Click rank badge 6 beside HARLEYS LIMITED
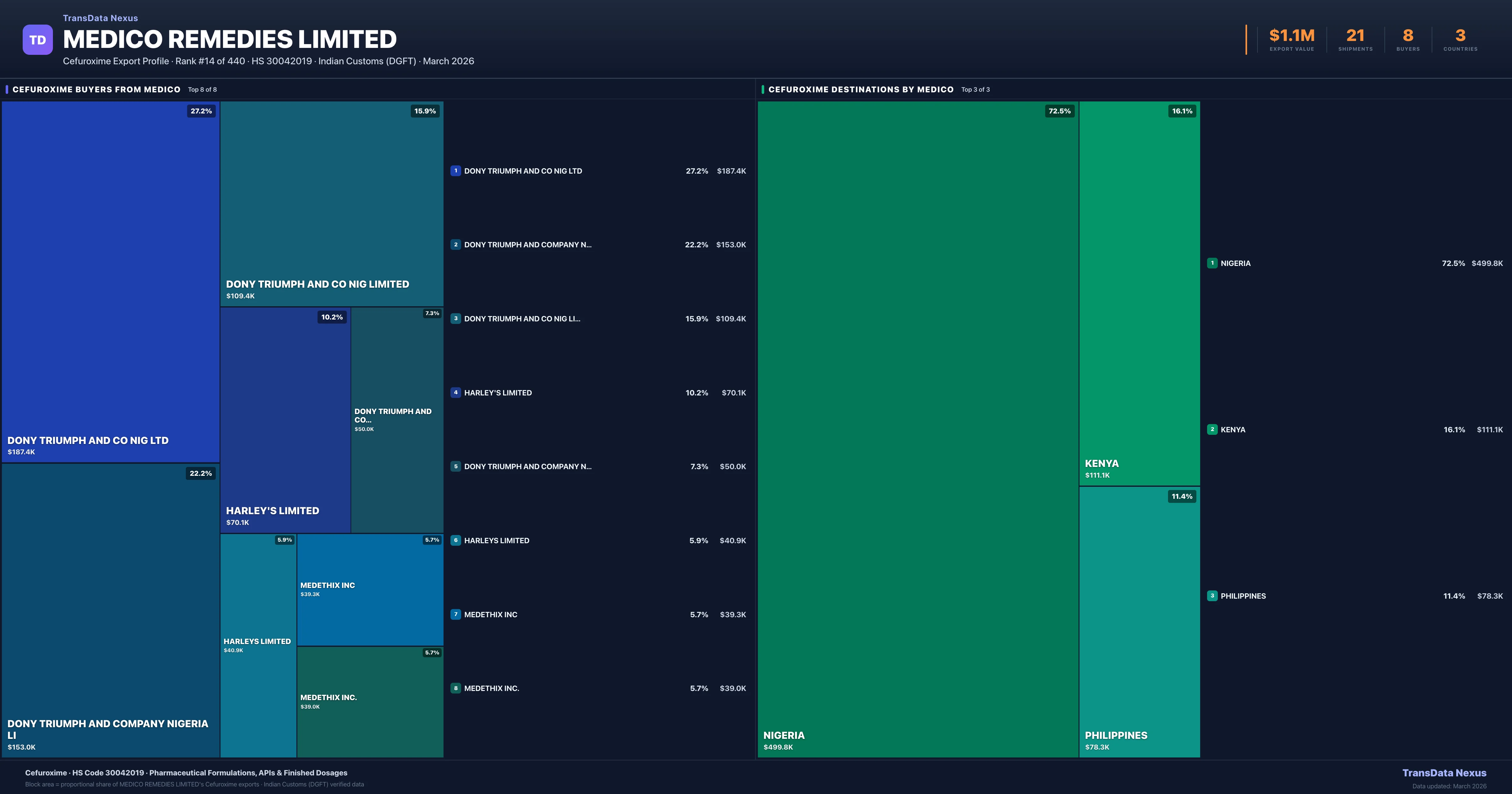1512x794 pixels. click(x=455, y=540)
